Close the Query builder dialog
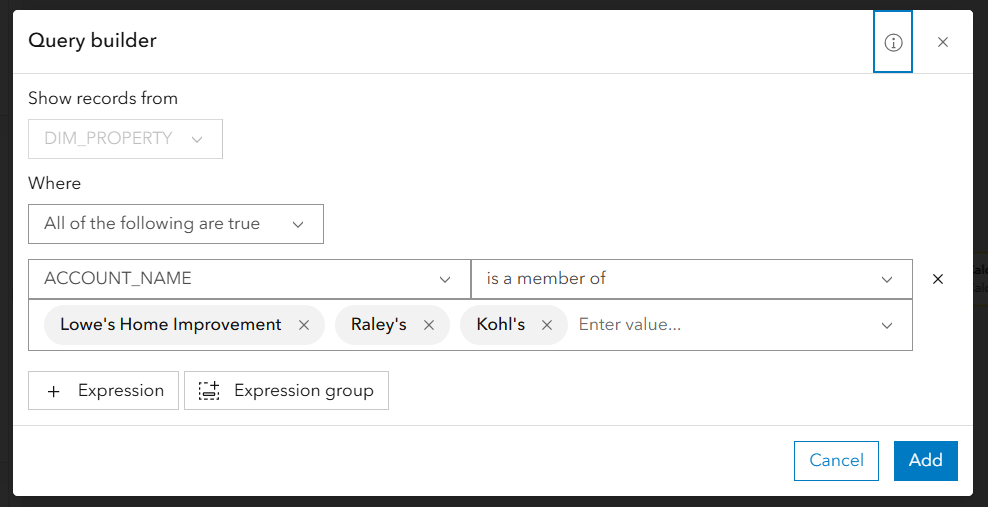 [943, 42]
